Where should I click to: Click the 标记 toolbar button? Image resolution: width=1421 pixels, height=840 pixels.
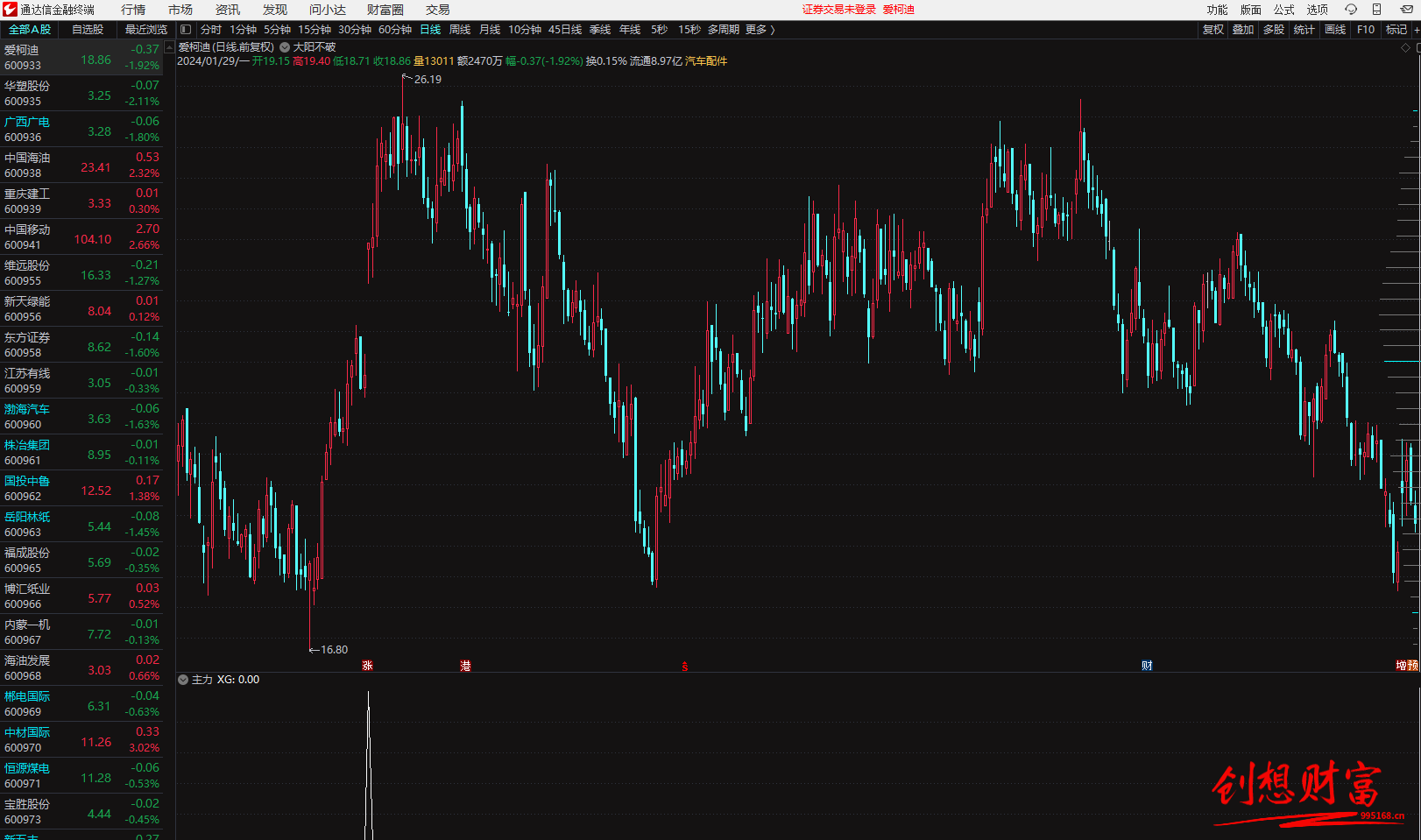pos(1396,30)
